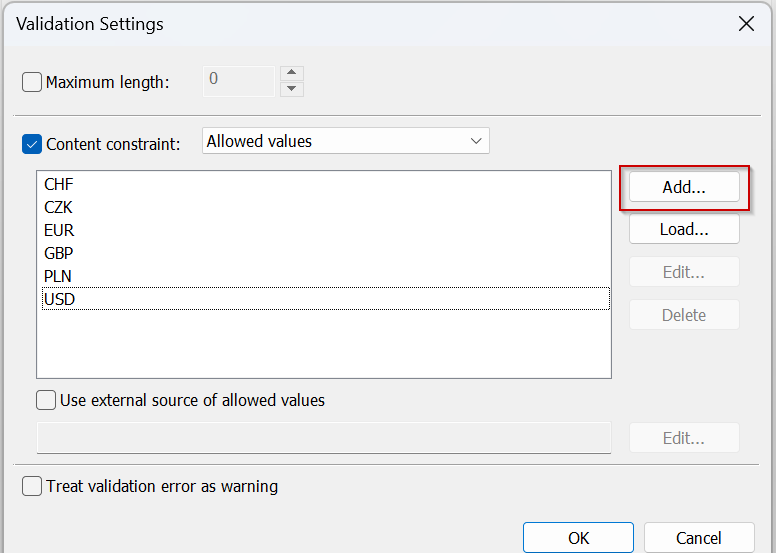Viewport: 776px width, 553px height.
Task: Select PLN in the allowed values list
Action: click(x=326, y=276)
